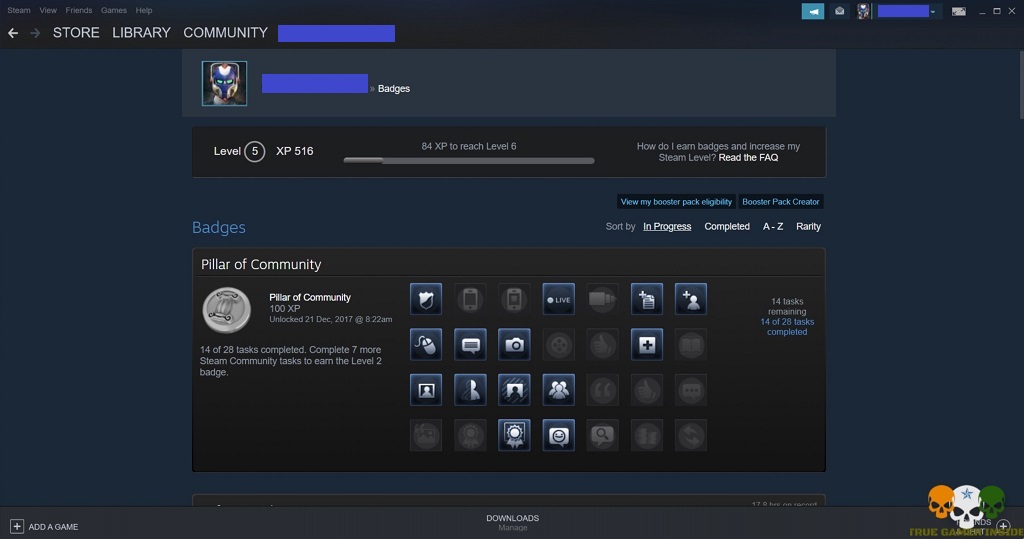
Task: Click the speech bubble with bar task icon
Action: pyautogui.click(x=470, y=344)
